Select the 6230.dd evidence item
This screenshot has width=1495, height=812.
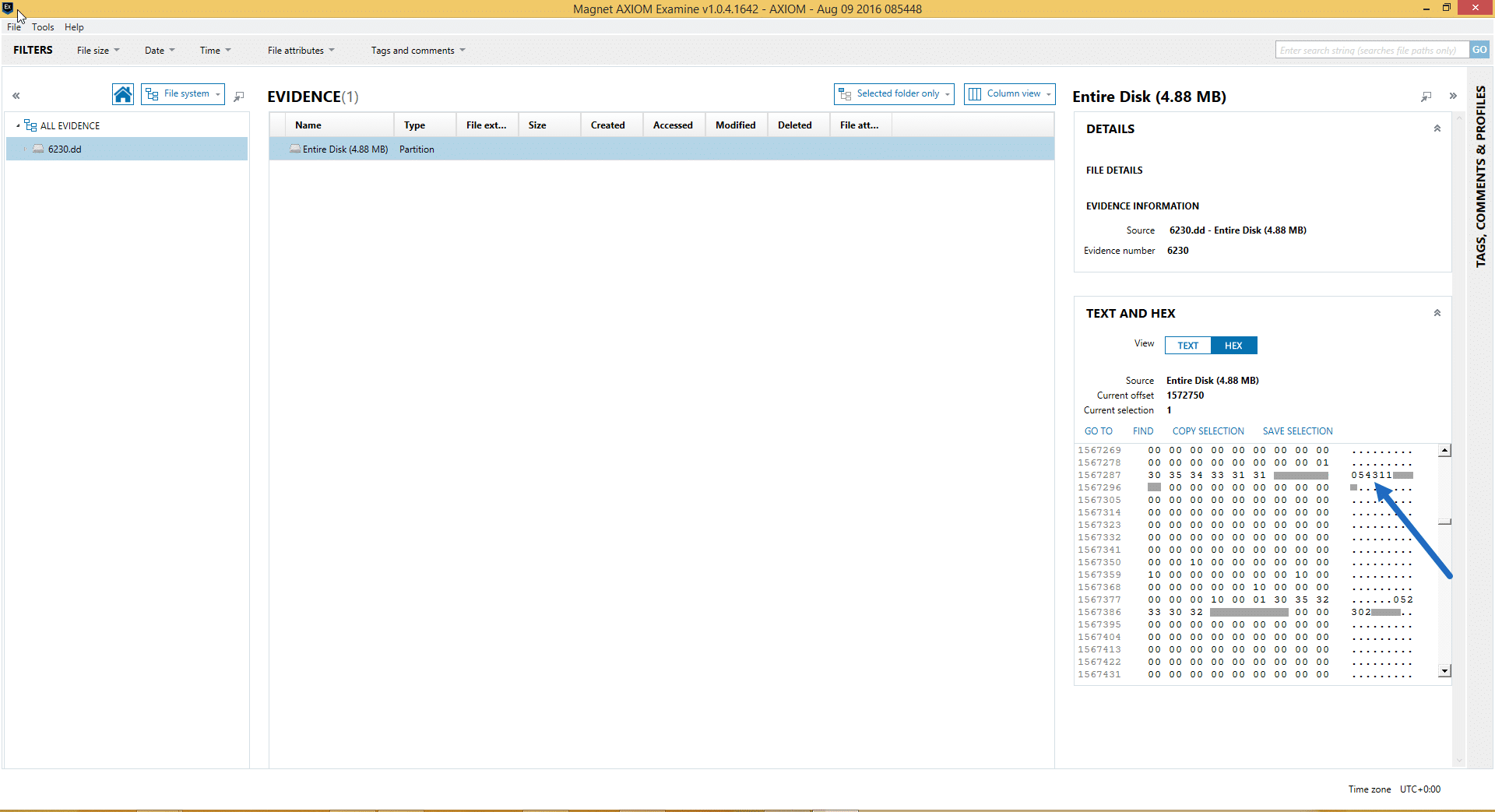[65, 149]
